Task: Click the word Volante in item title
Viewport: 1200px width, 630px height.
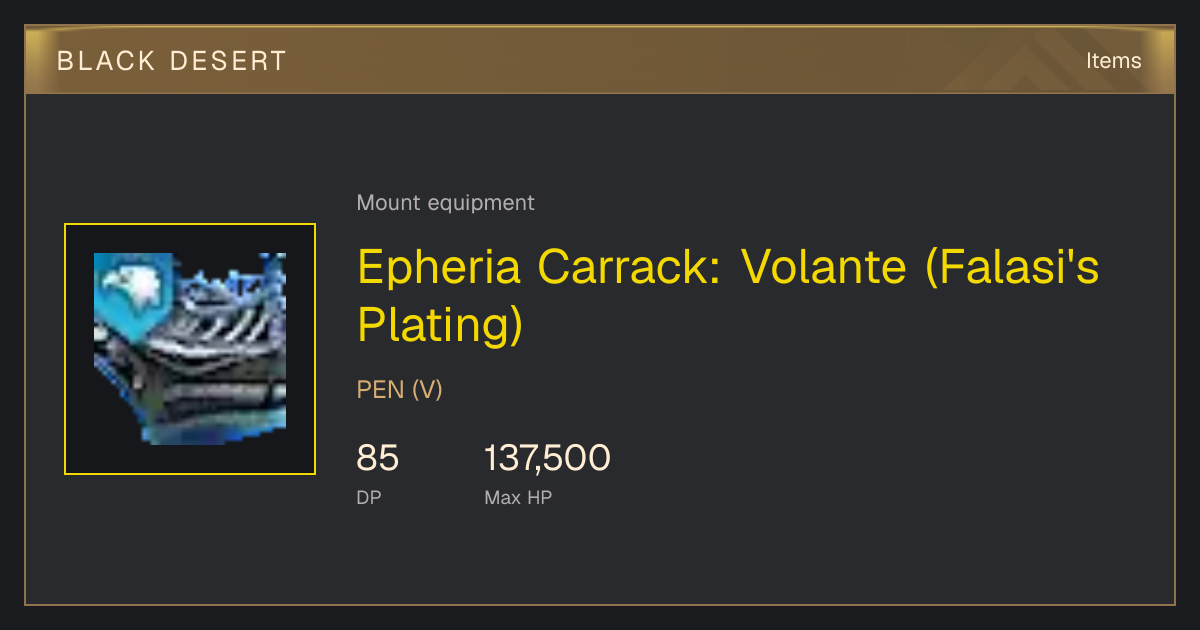Action: coord(823,267)
